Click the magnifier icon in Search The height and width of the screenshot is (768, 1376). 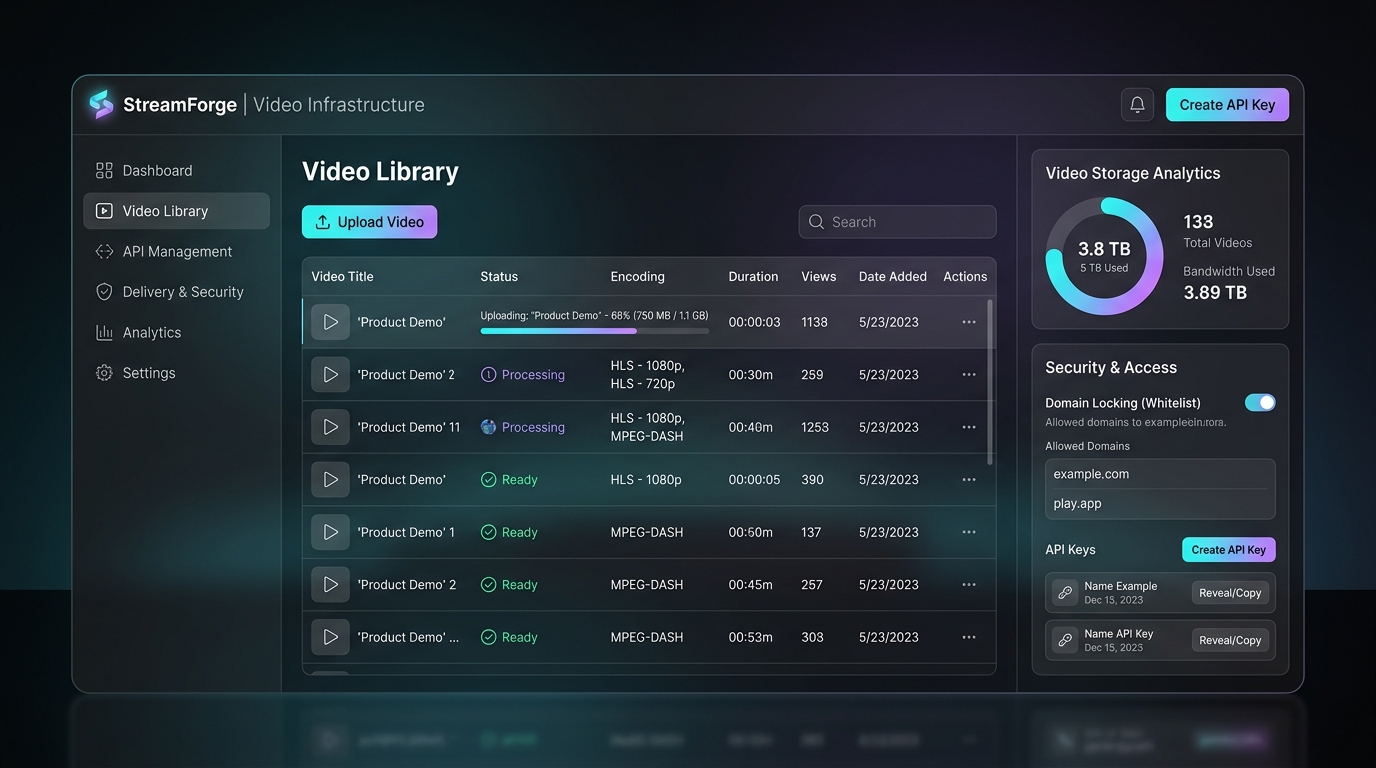tap(817, 222)
